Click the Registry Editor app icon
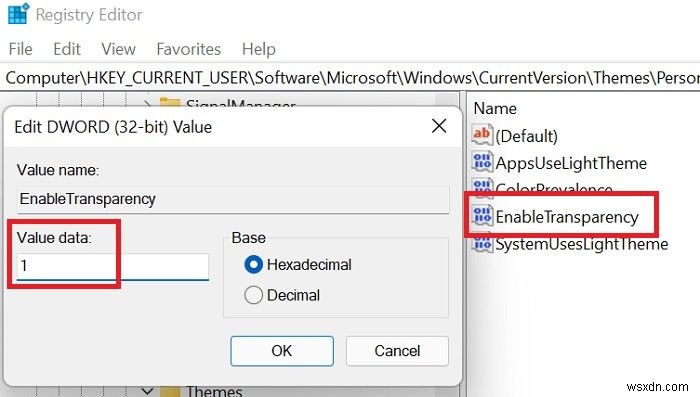Viewport: 700px width, 397px height. 19,13
